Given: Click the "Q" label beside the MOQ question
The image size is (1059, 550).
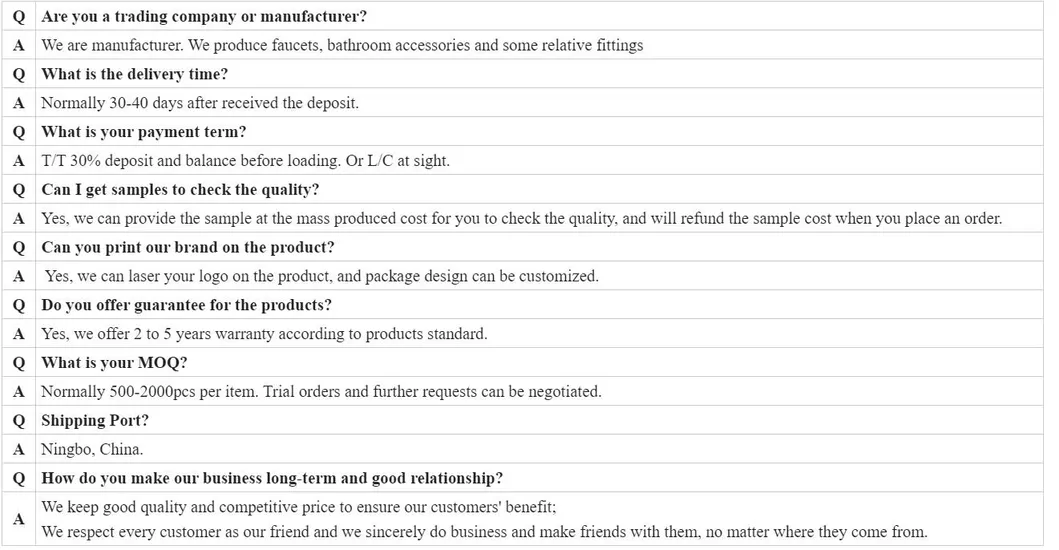Looking at the screenshot, I should [x=18, y=362].
